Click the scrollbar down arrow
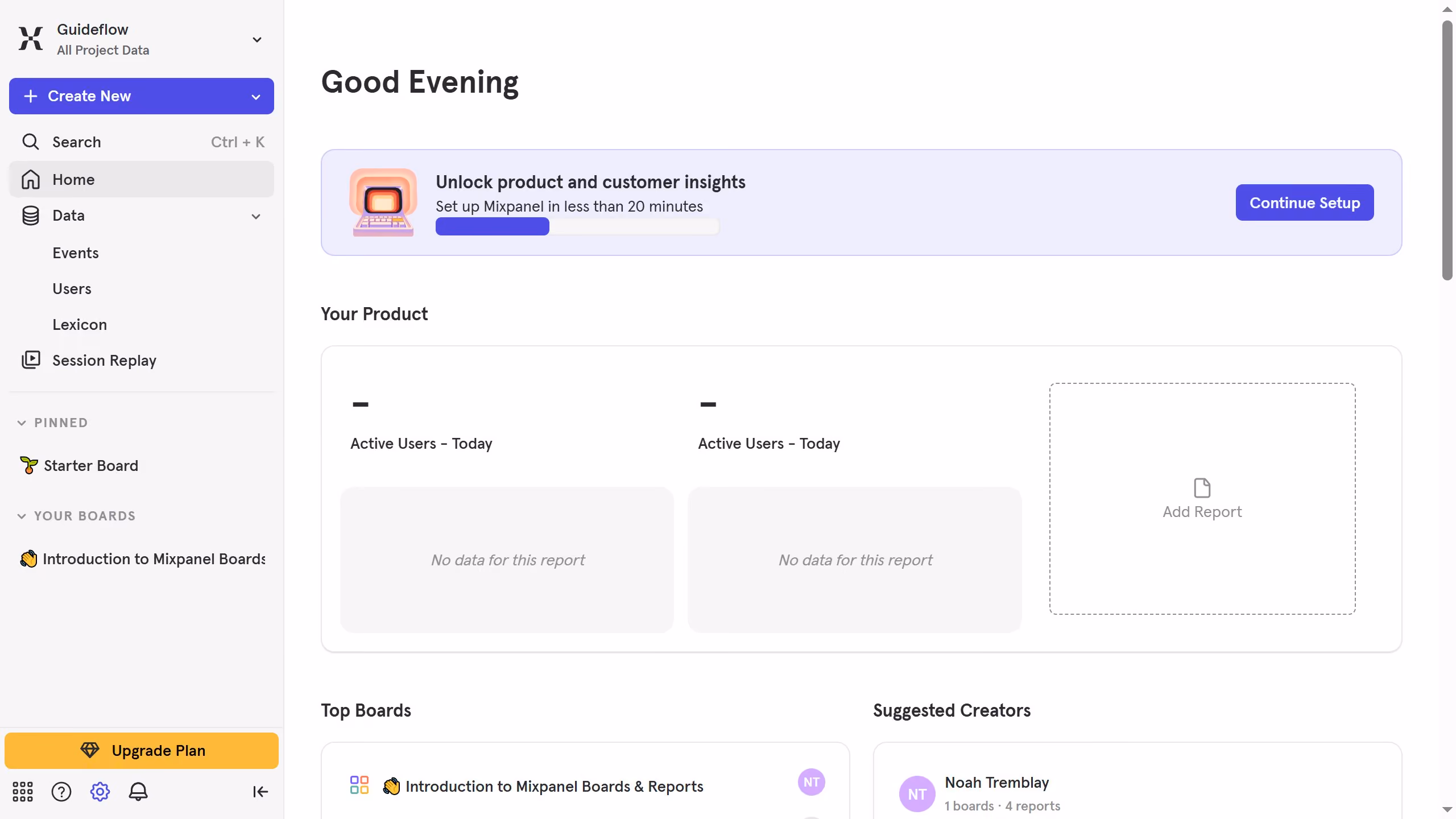Viewport: 1456px width, 819px height. [1447, 809]
